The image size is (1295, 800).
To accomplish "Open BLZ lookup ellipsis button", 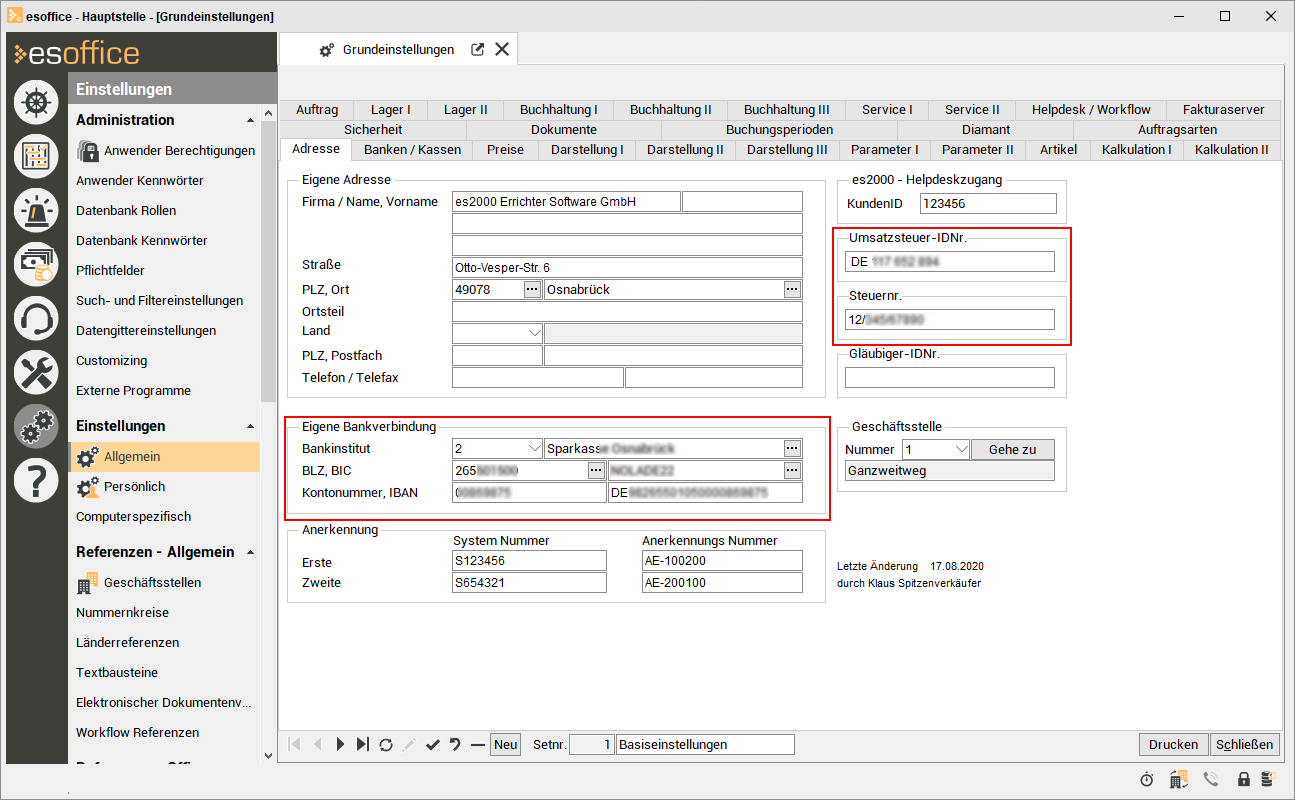I will click(595, 469).
